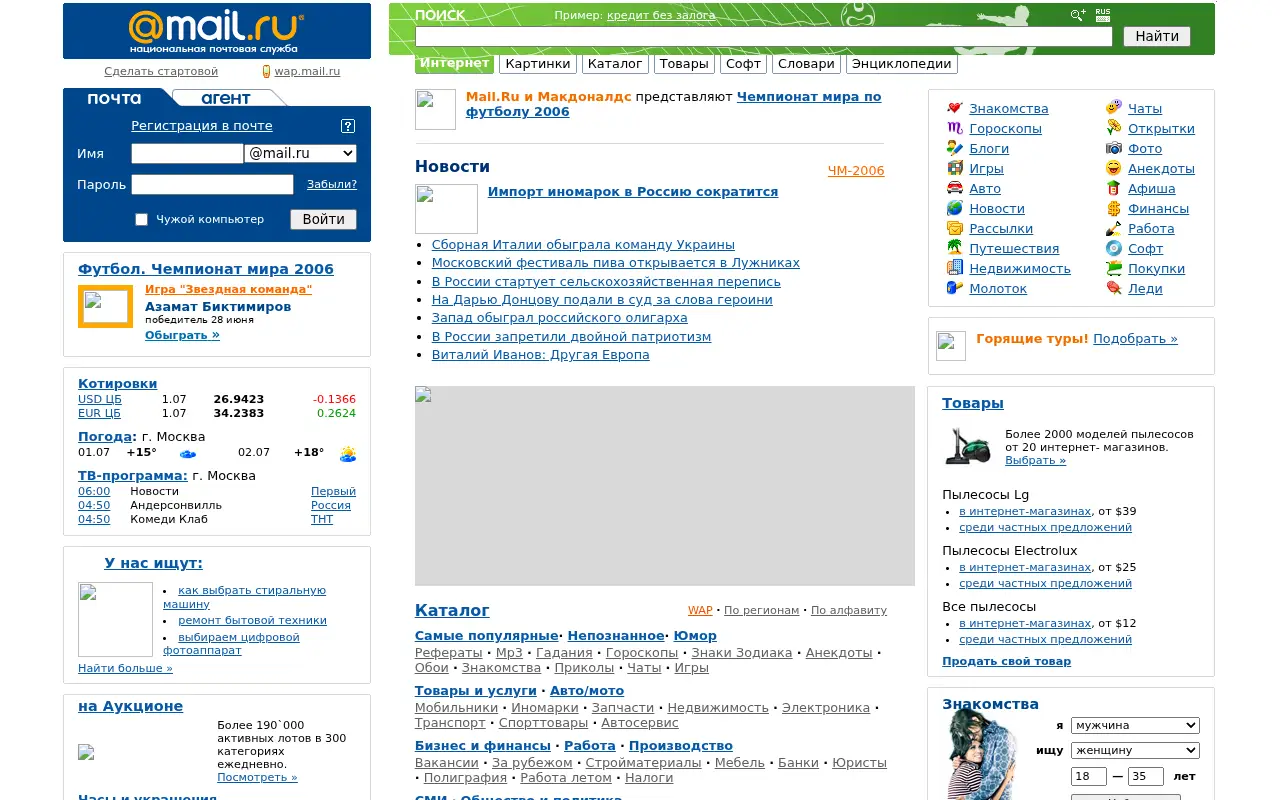Screen dimensions: 1280x800
Task: Click the minimum age field showing 18
Action: click(x=1089, y=776)
